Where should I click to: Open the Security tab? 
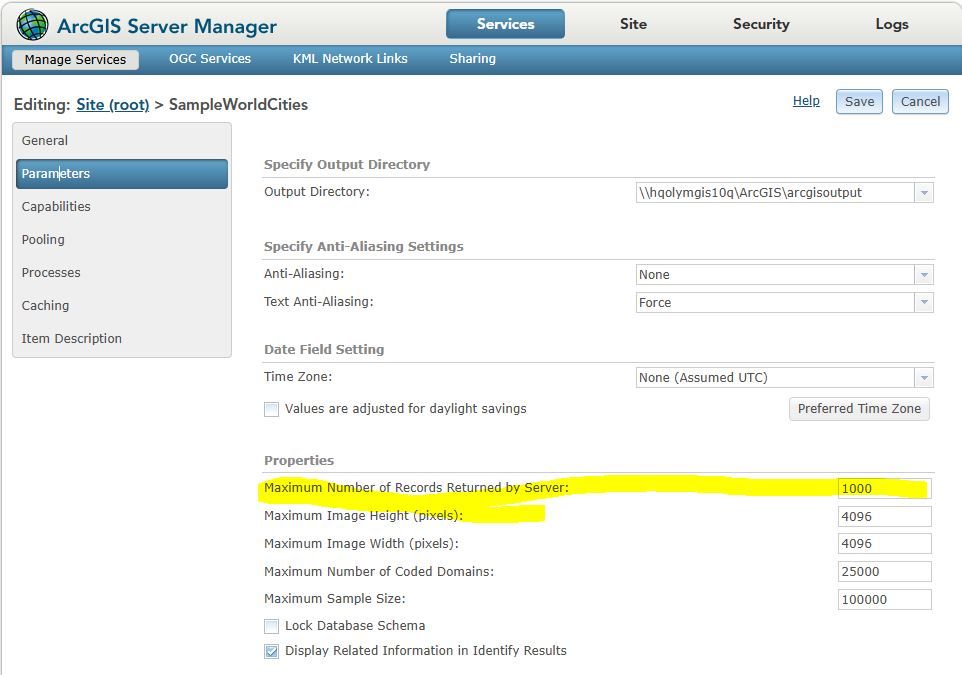[761, 24]
